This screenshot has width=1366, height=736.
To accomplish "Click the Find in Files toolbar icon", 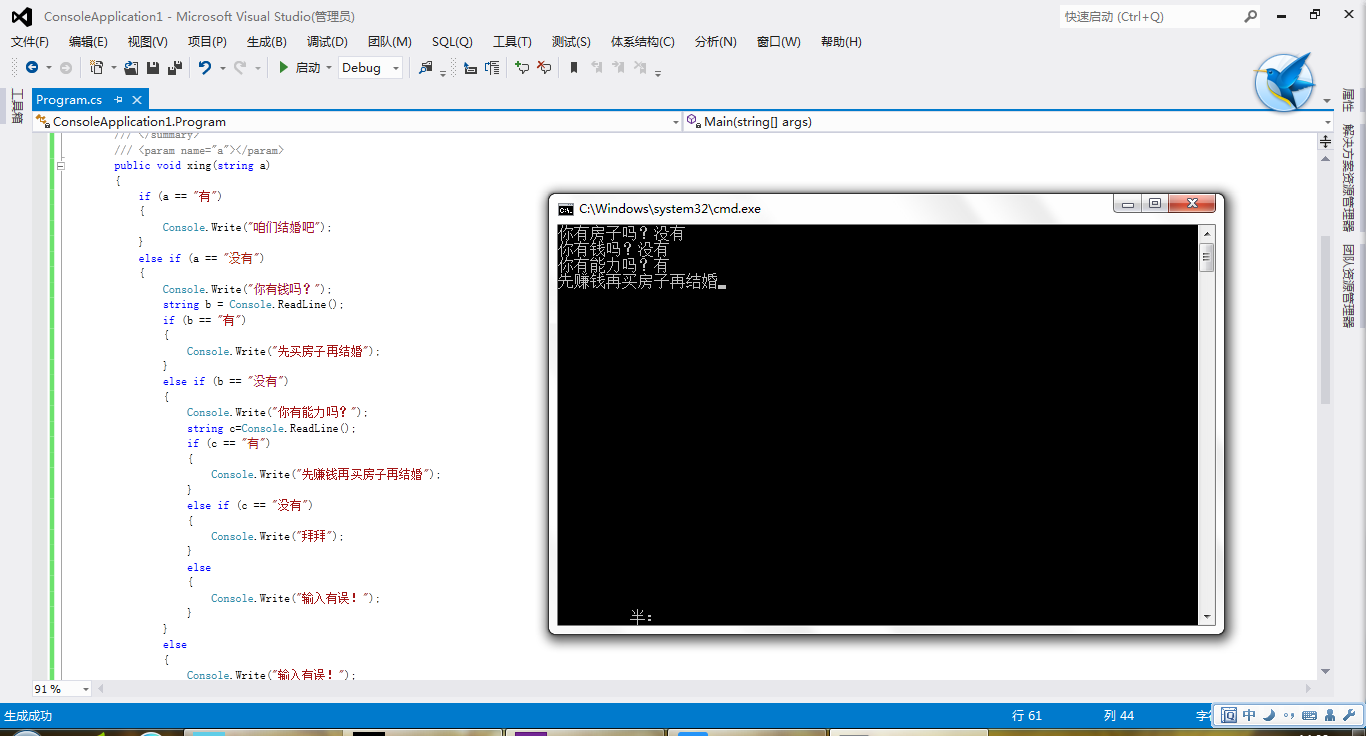I will 426,67.
